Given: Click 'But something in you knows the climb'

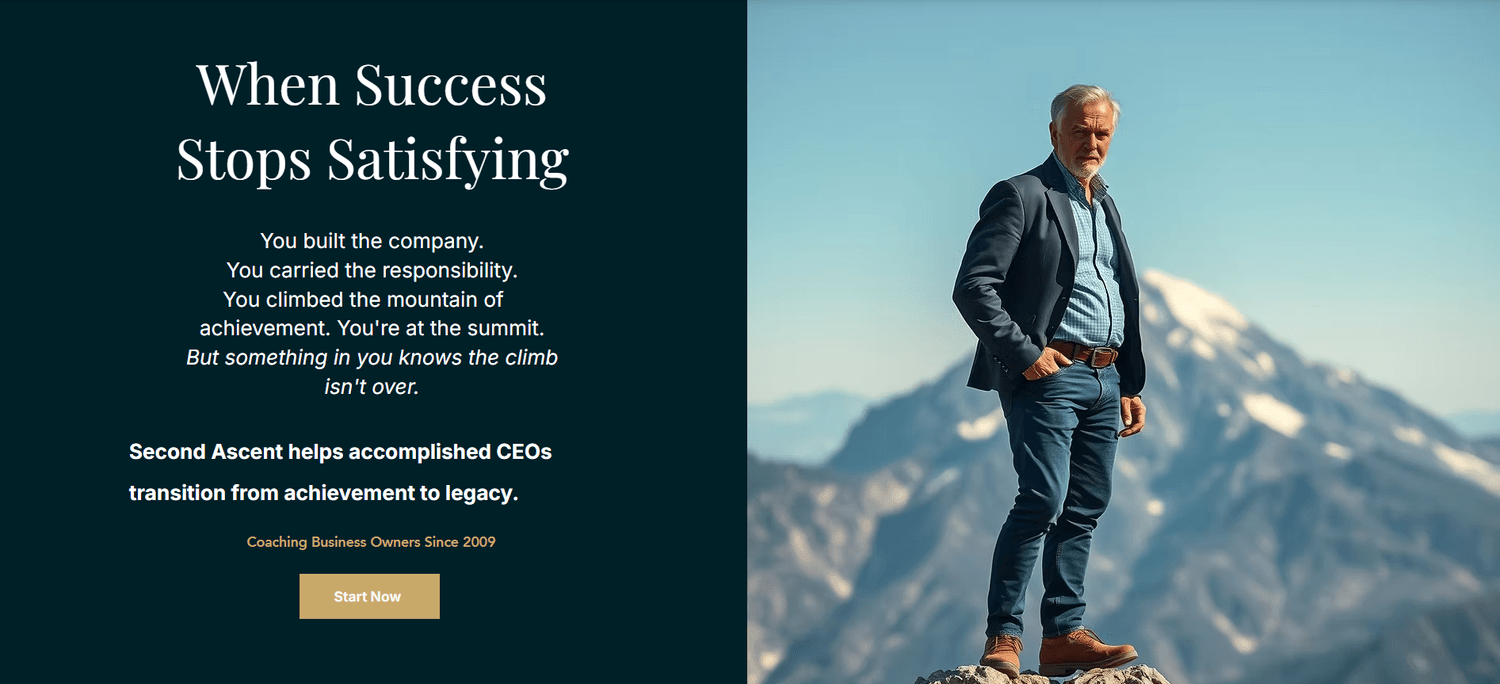Looking at the screenshot, I should tap(372, 358).
